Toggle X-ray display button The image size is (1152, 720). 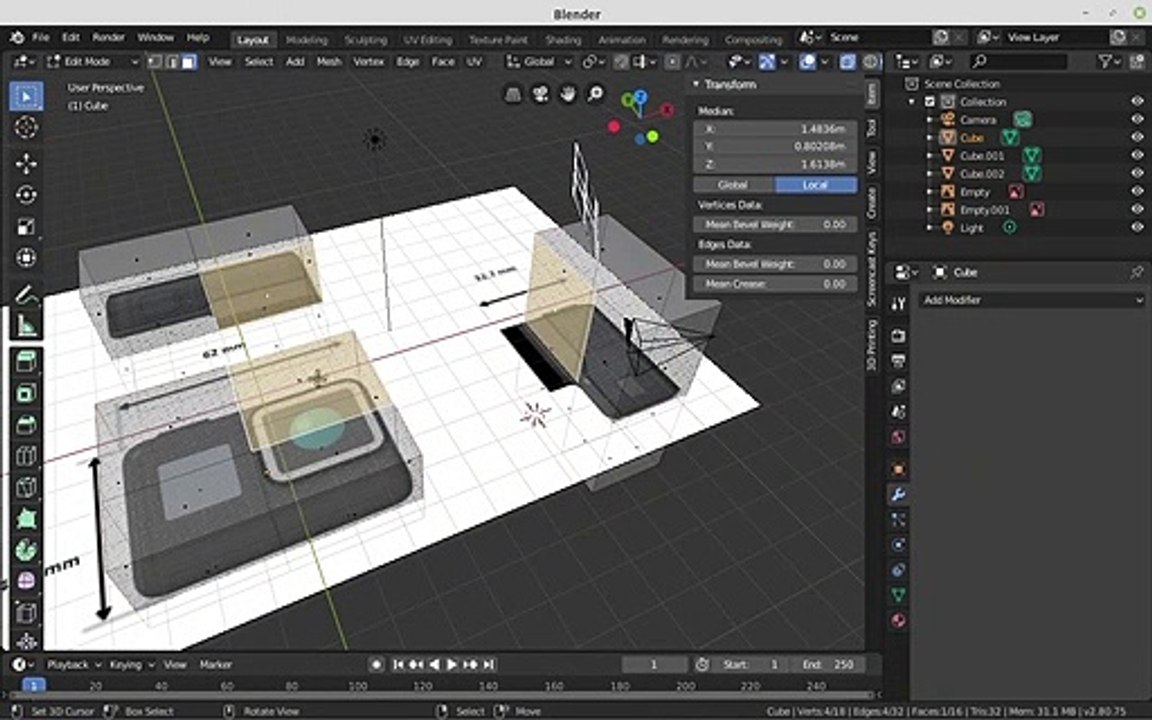(846, 62)
